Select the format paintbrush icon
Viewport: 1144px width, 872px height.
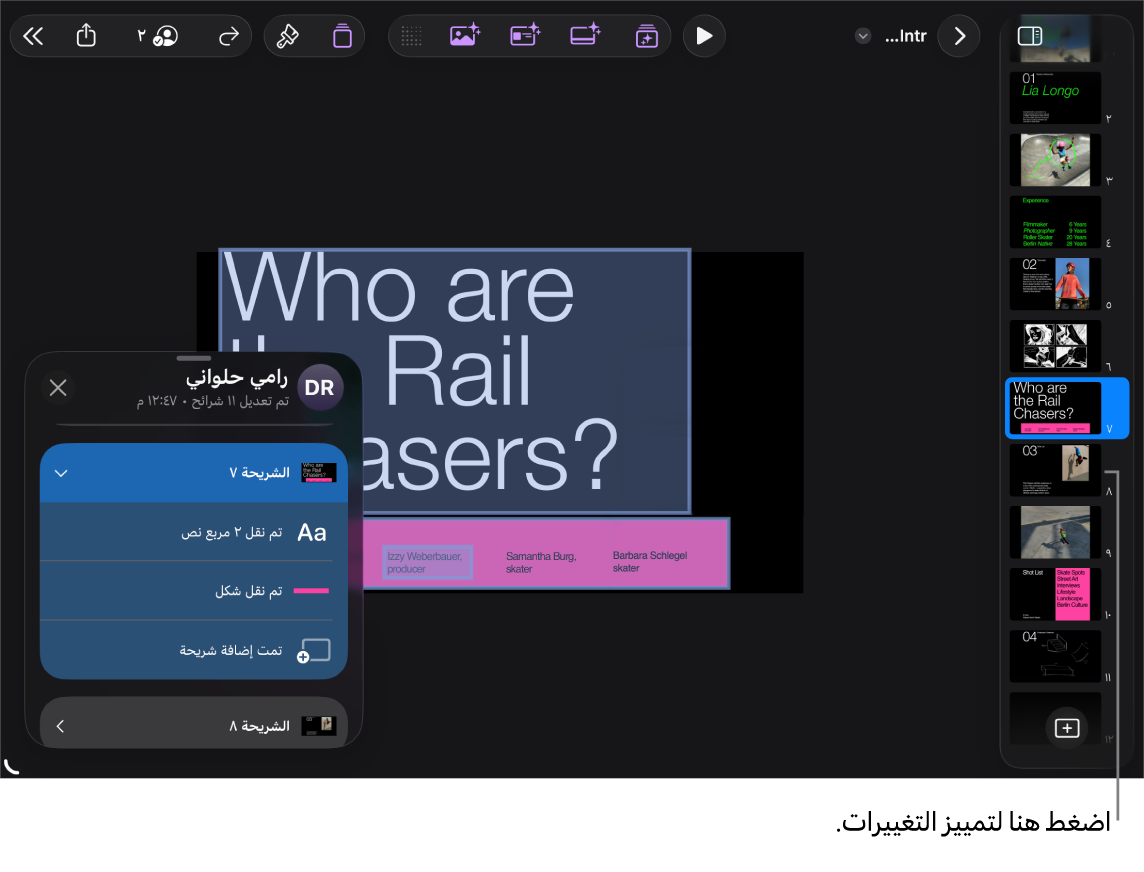(x=287, y=36)
